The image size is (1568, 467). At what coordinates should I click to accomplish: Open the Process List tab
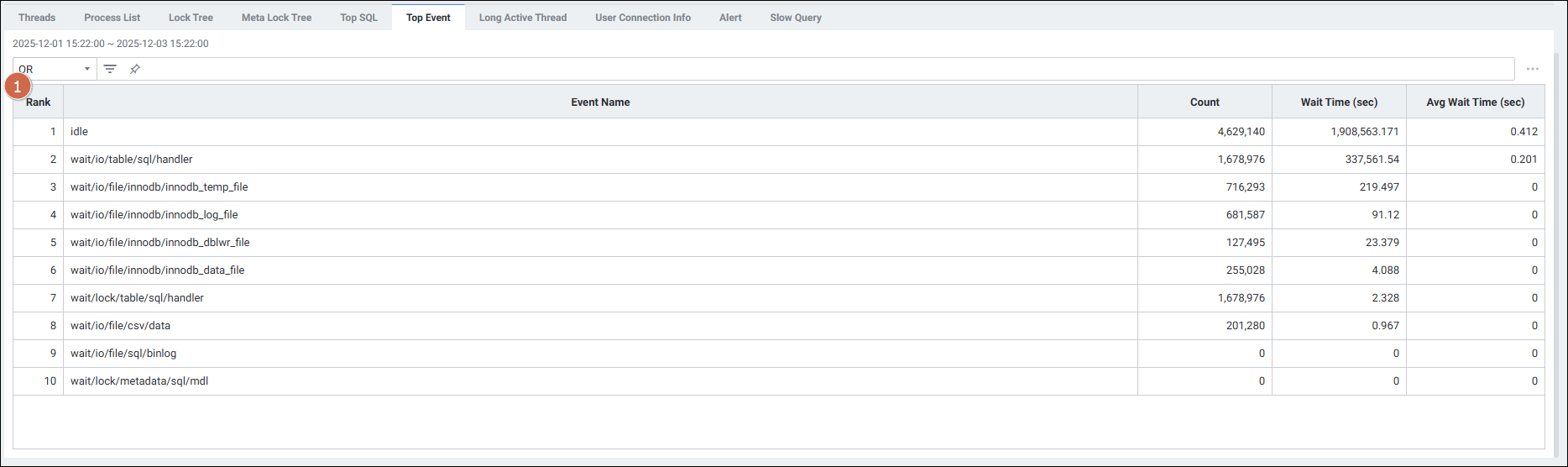pos(112,18)
